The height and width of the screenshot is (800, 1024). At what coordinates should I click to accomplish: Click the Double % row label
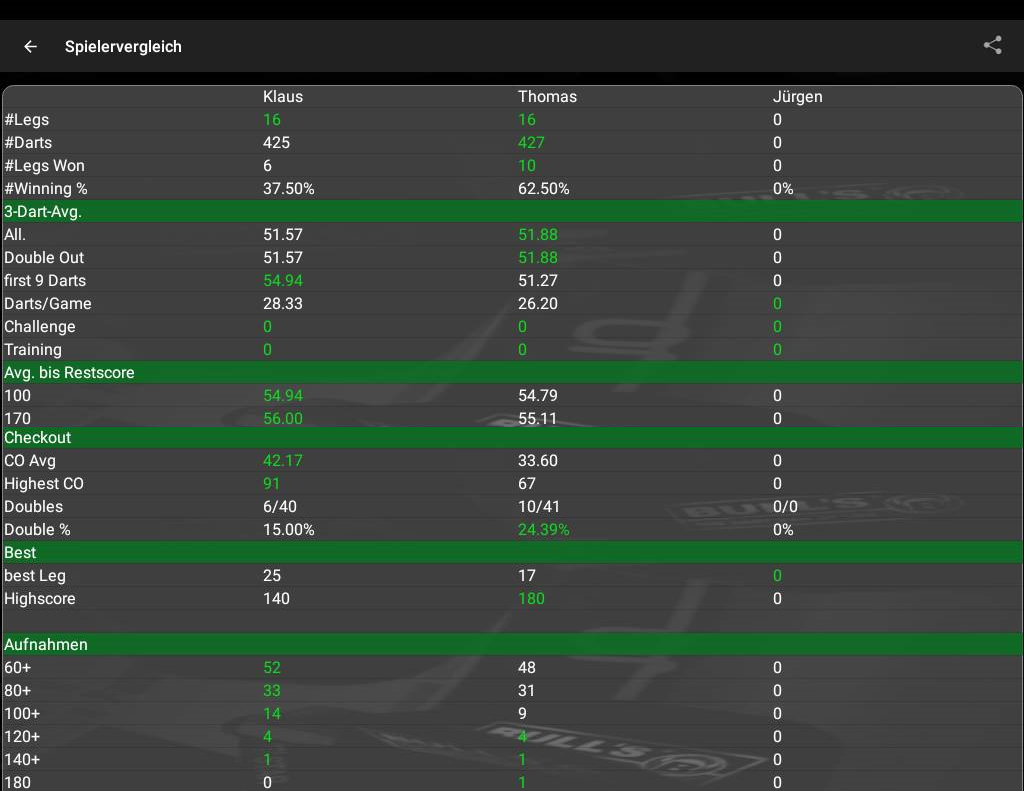[37, 530]
